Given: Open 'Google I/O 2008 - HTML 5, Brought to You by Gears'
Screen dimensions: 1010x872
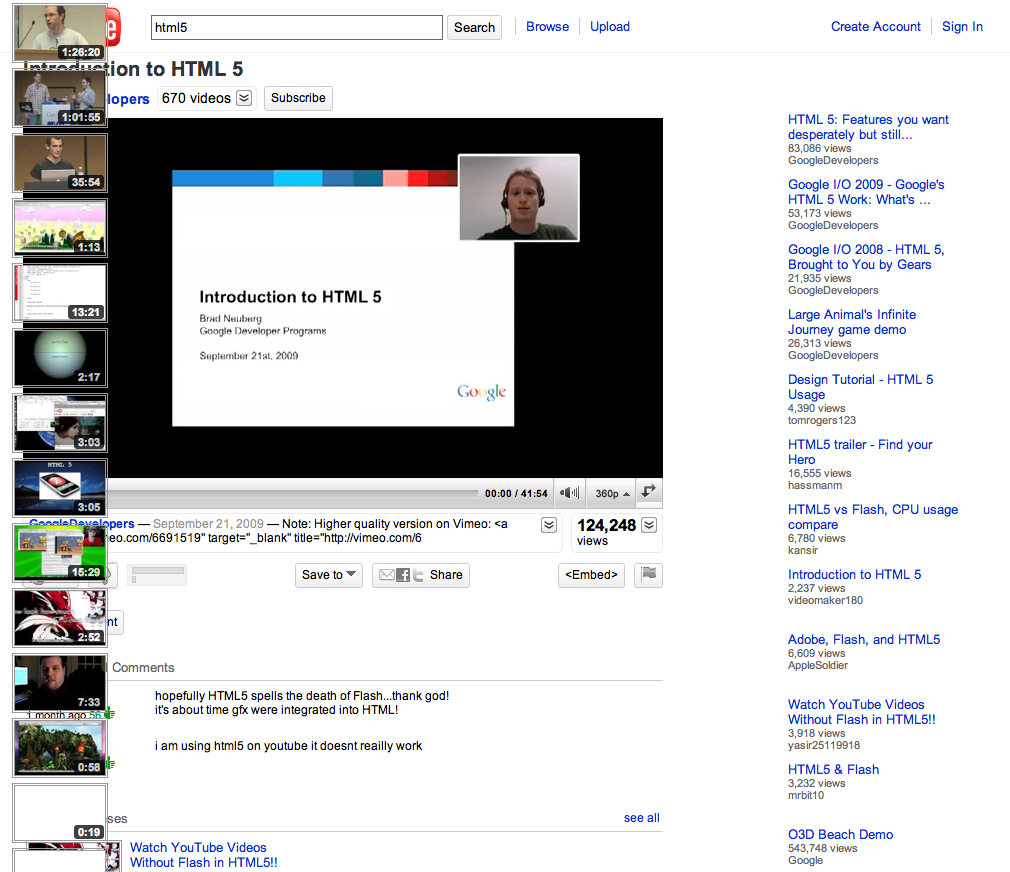Looking at the screenshot, I should pos(866,257).
